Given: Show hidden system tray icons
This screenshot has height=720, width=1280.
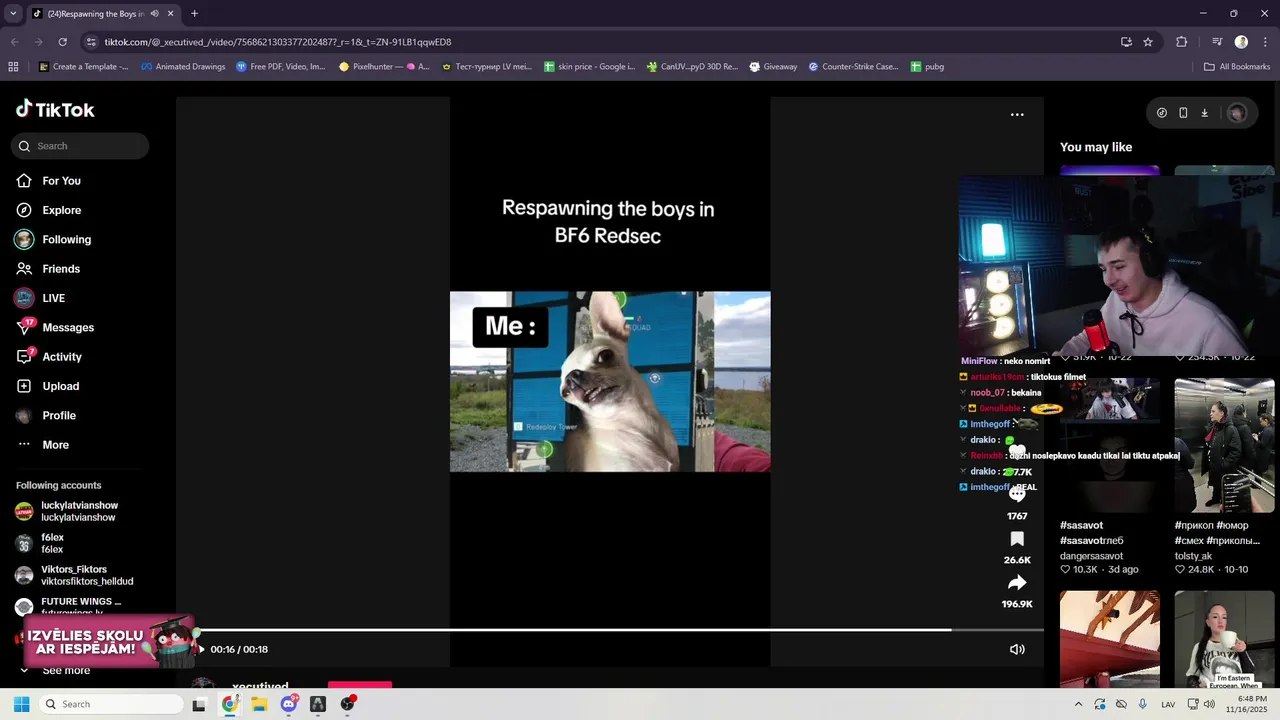Looking at the screenshot, I should coord(1078,704).
